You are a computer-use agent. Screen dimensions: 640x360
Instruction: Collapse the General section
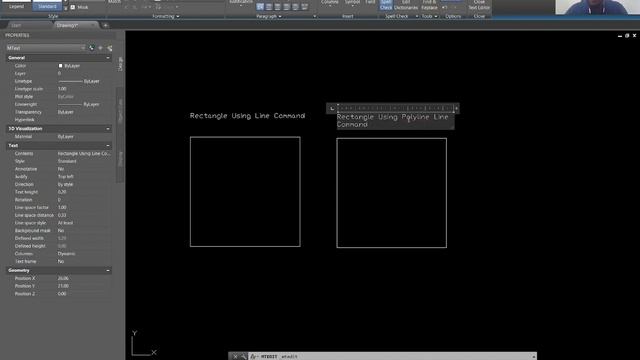[x=108, y=58]
